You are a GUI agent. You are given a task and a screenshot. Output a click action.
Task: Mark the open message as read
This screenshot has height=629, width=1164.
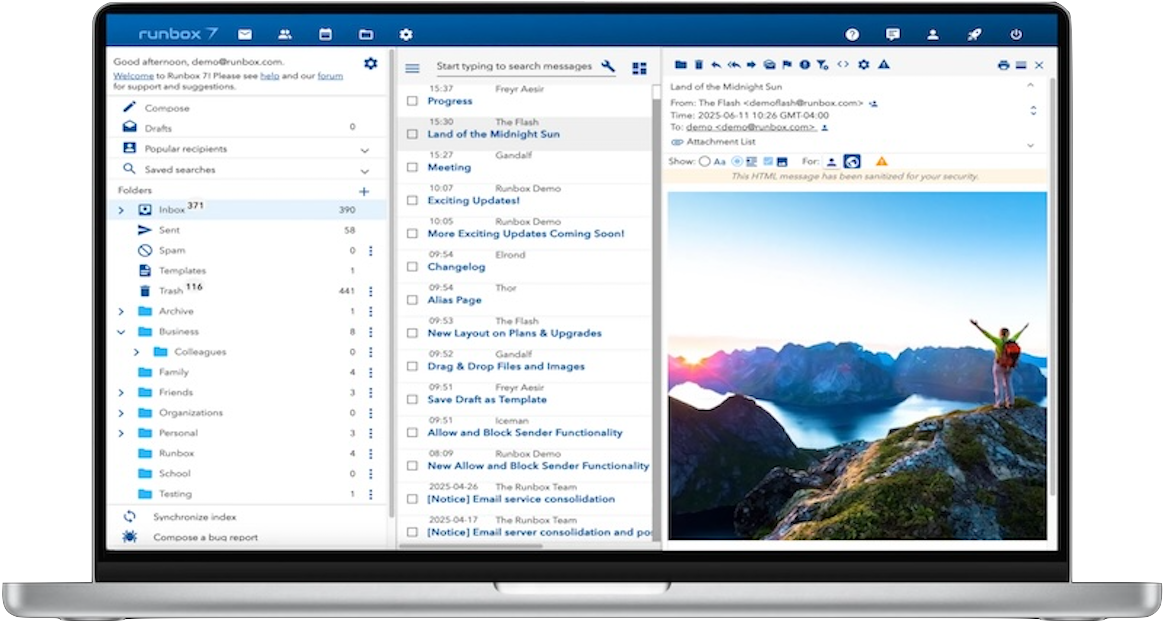tap(770, 65)
